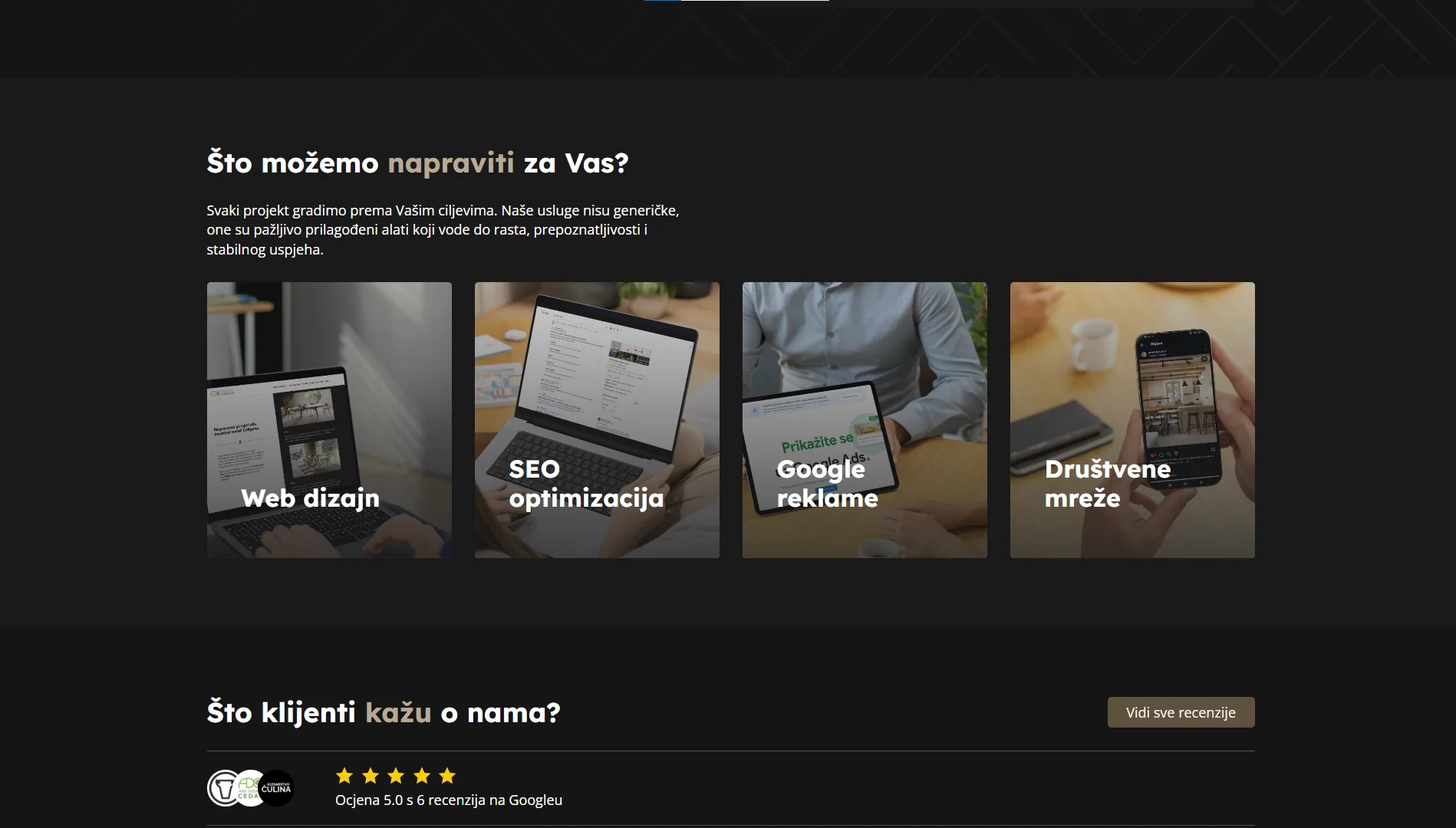
Task: Click the Društvene mreže card title
Action: [1108, 484]
